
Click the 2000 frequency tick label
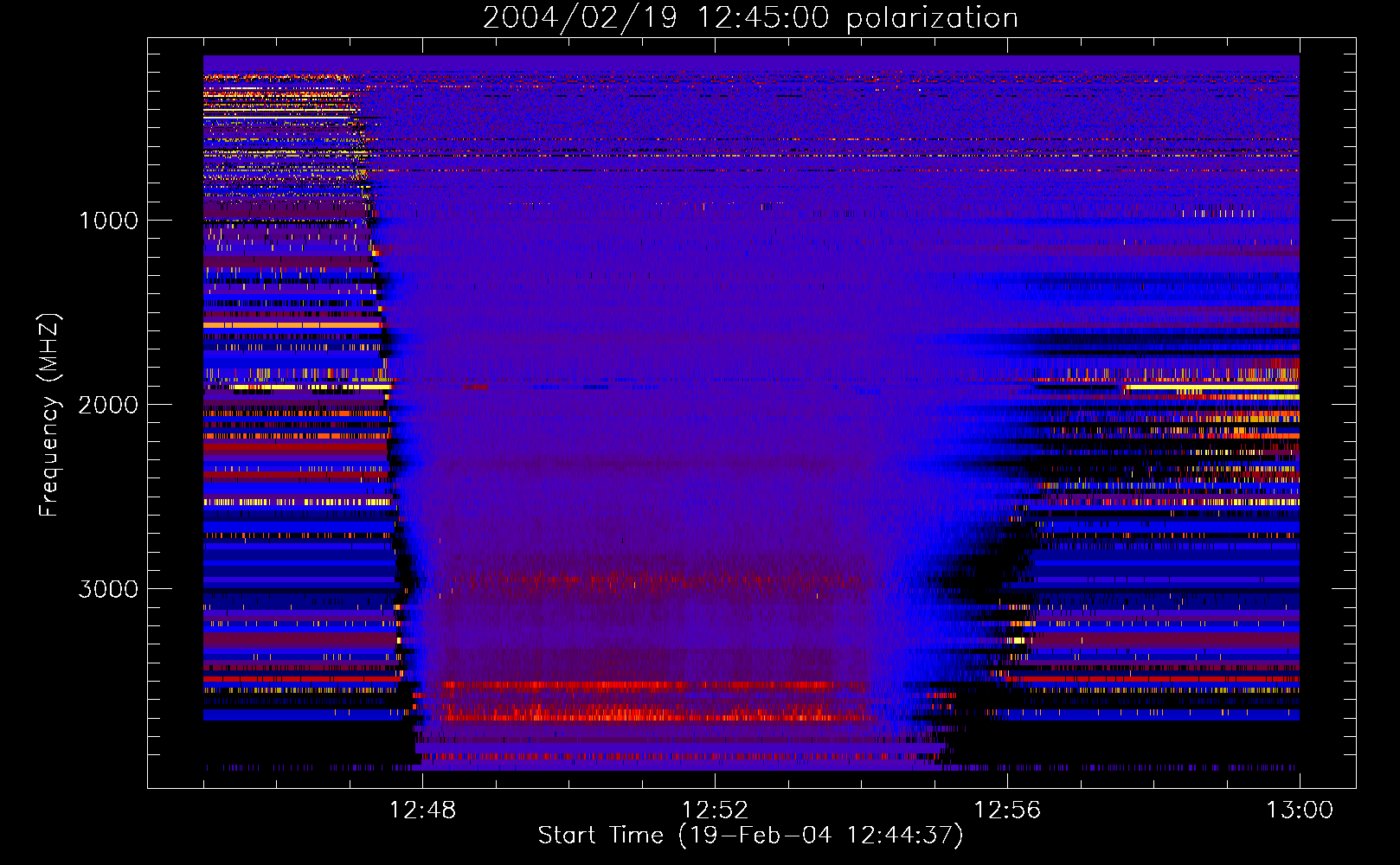tap(108, 405)
